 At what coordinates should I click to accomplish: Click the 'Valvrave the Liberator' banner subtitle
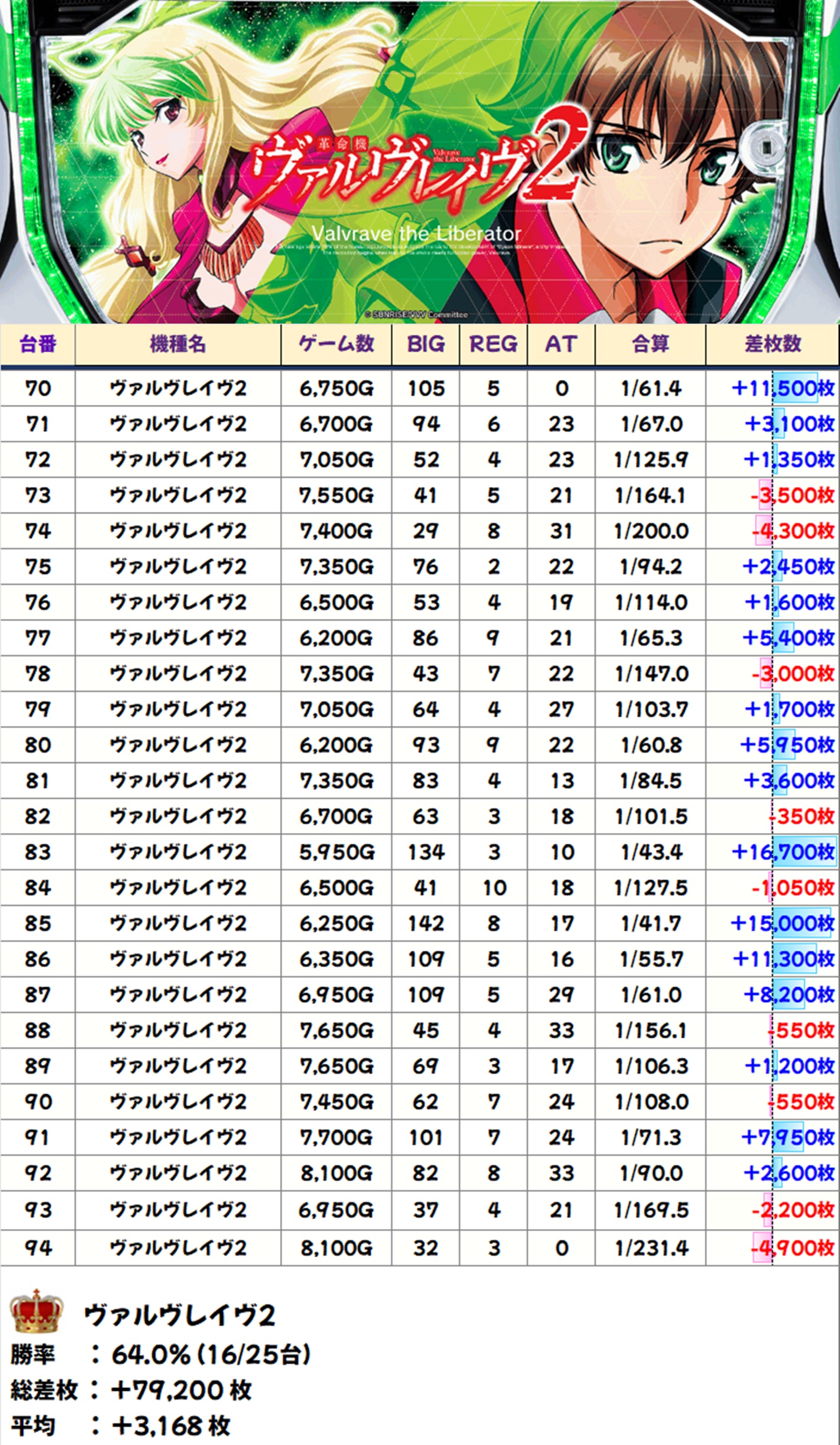point(416,234)
